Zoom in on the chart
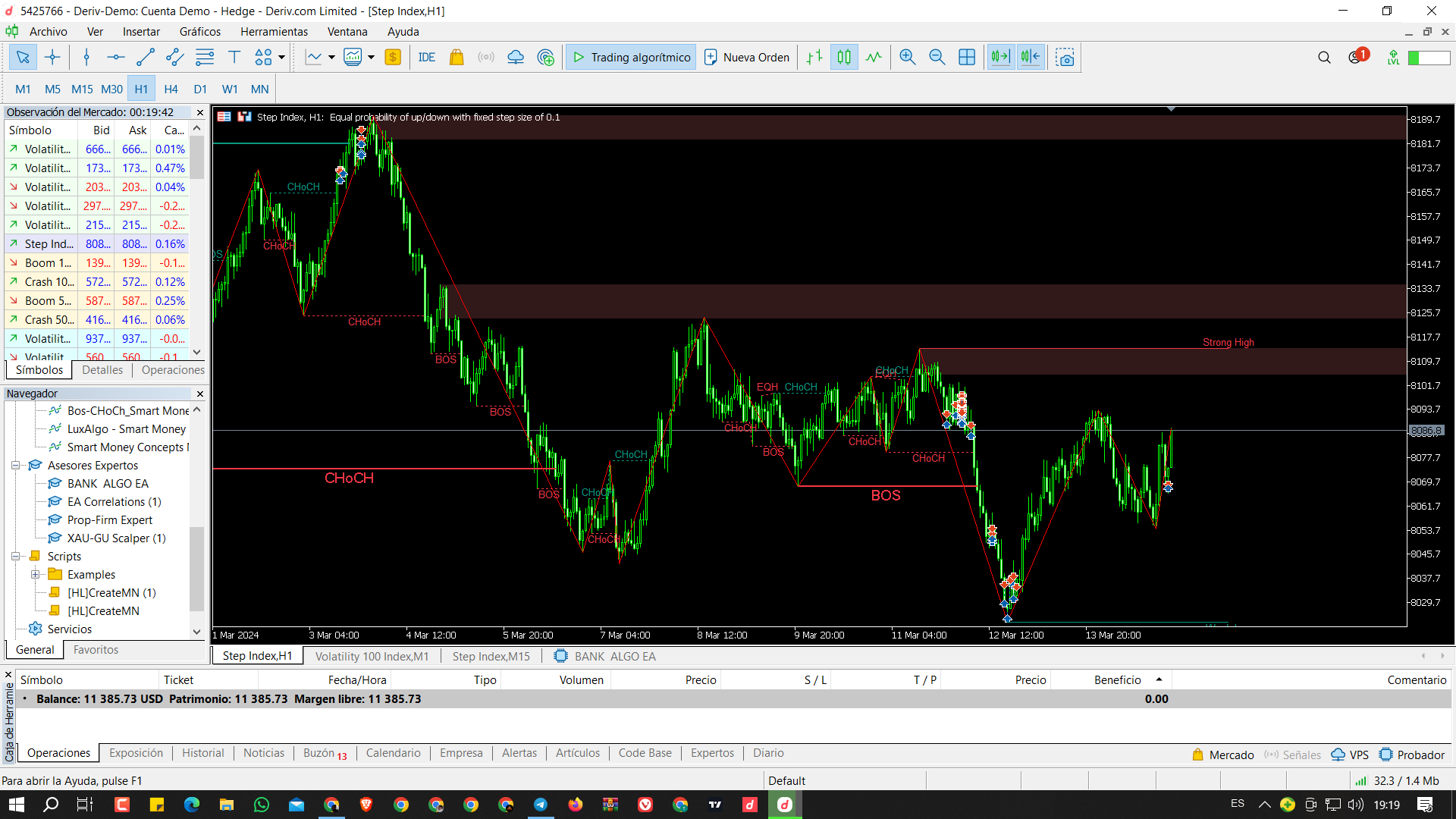Viewport: 1456px width, 819px height. tap(908, 58)
